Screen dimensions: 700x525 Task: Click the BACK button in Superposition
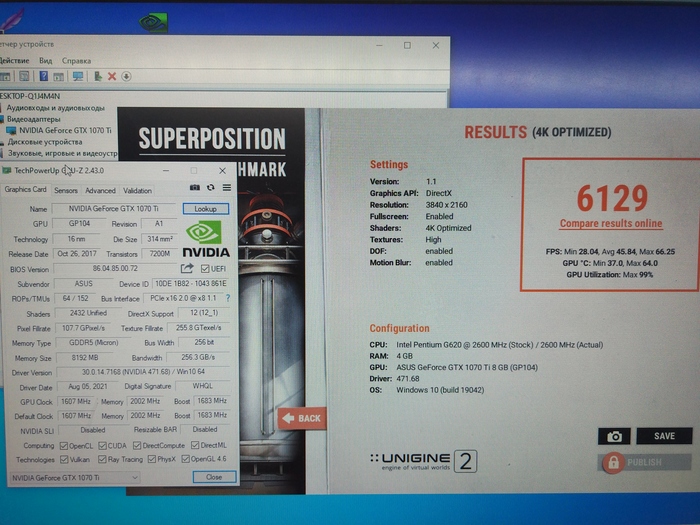302,418
